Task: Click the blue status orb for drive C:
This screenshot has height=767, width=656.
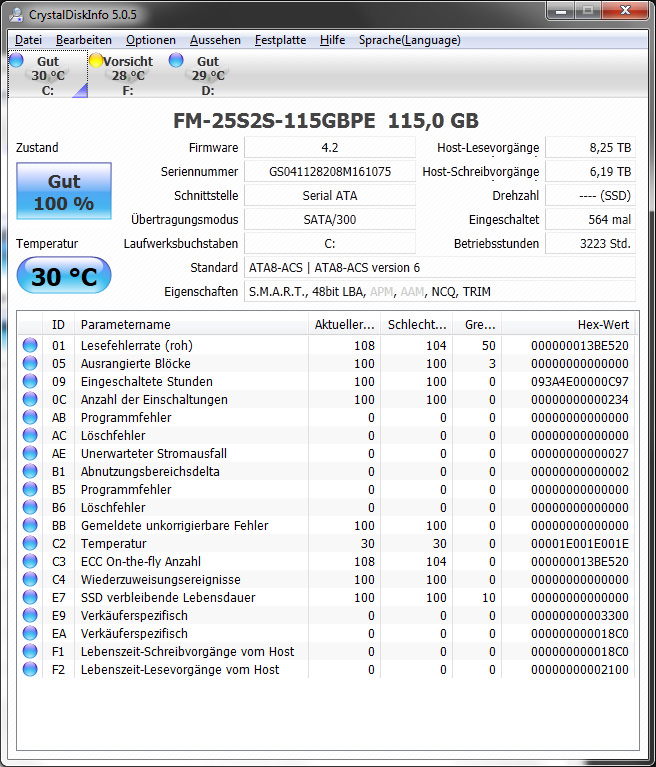Action: pyautogui.click(x=16, y=60)
